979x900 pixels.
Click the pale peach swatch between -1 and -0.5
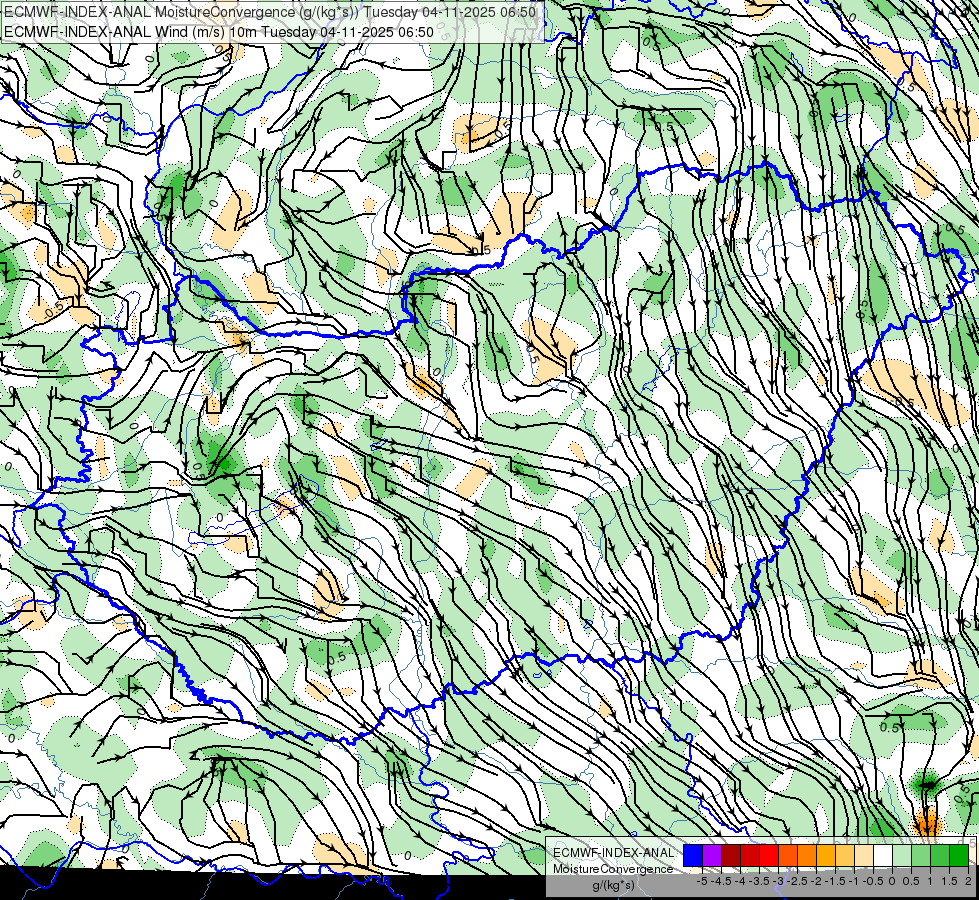click(864, 856)
